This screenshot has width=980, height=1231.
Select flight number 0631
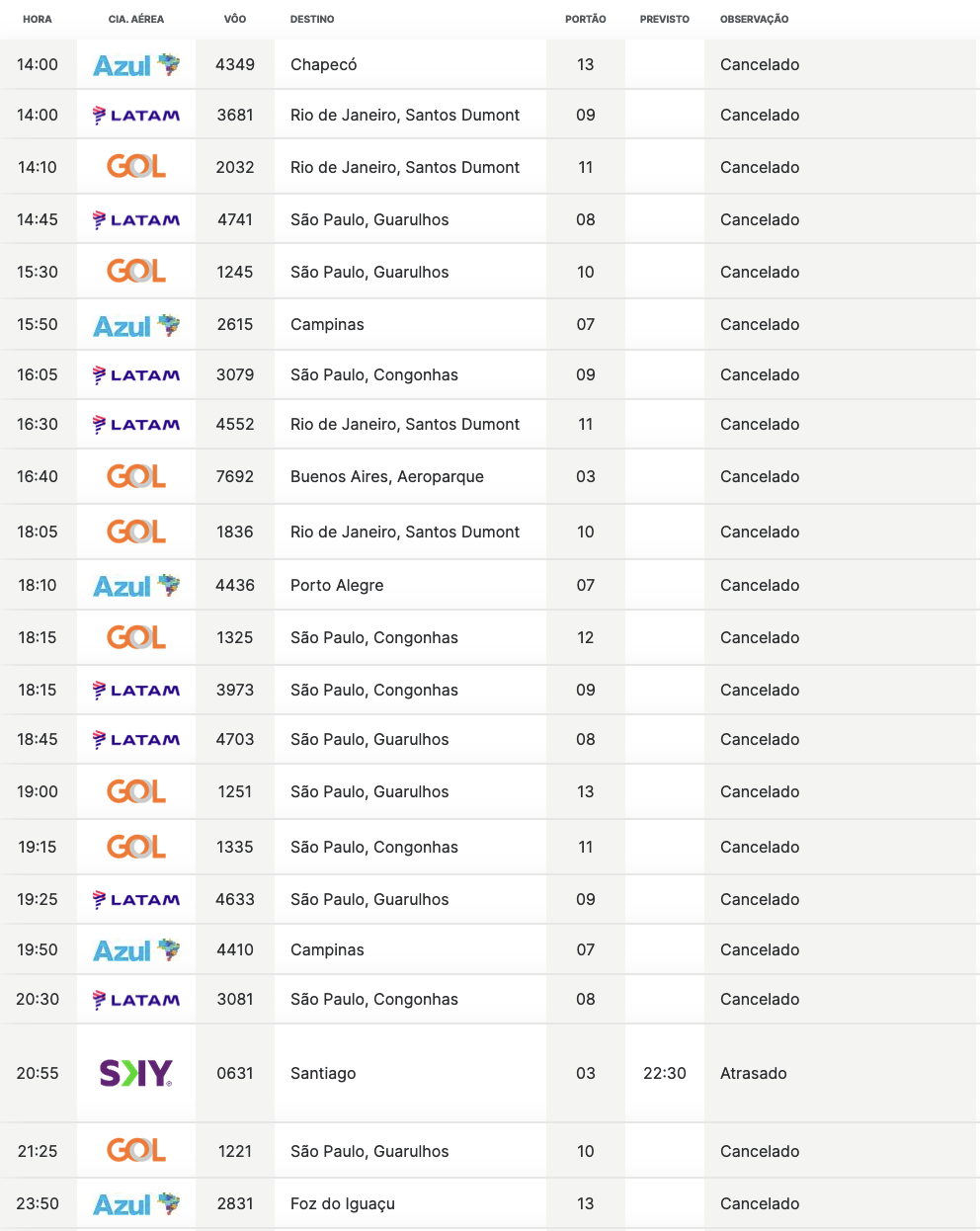(x=235, y=1073)
